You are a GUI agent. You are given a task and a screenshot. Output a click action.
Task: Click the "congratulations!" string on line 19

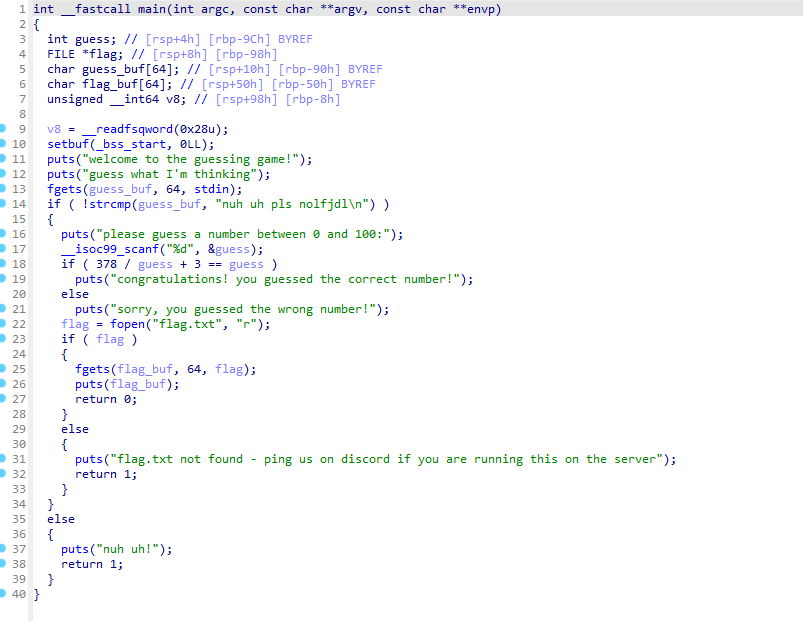point(285,280)
